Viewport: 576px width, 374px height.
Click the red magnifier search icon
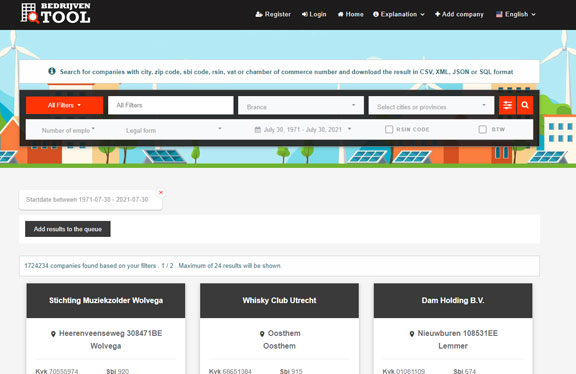tap(525, 105)
